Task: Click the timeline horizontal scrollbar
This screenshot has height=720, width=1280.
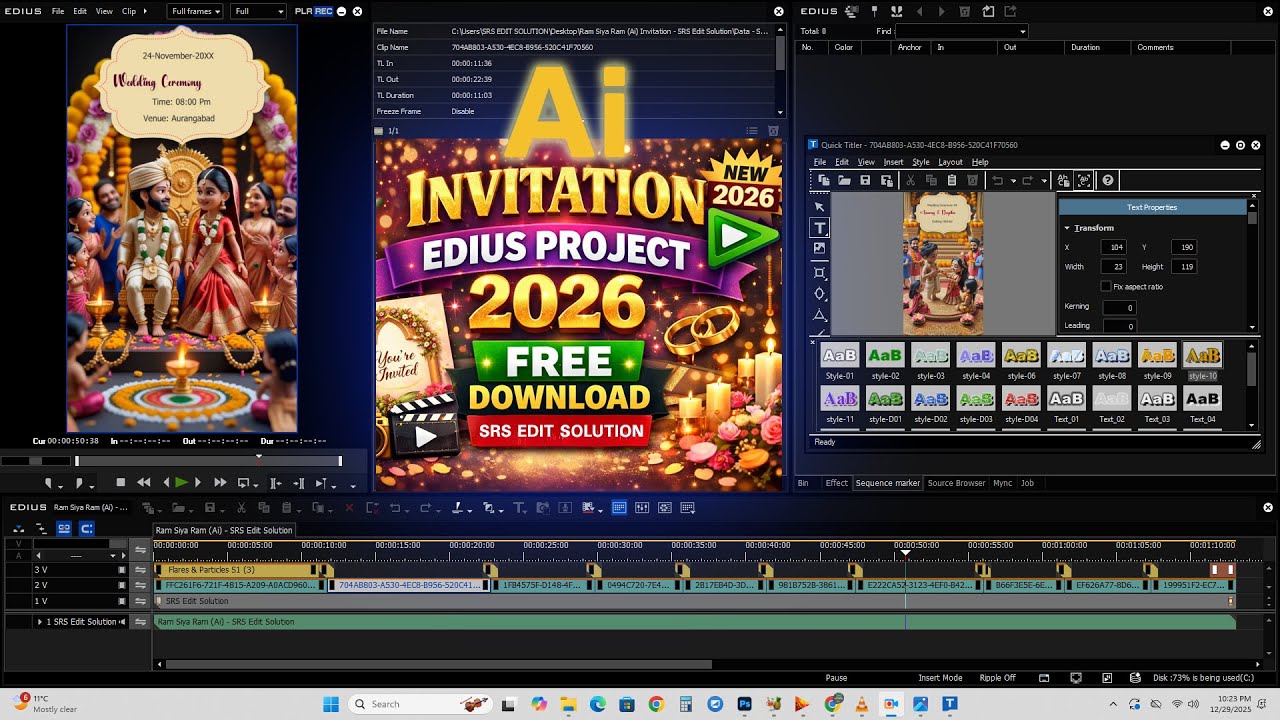Action: click(x=438, y=664)
